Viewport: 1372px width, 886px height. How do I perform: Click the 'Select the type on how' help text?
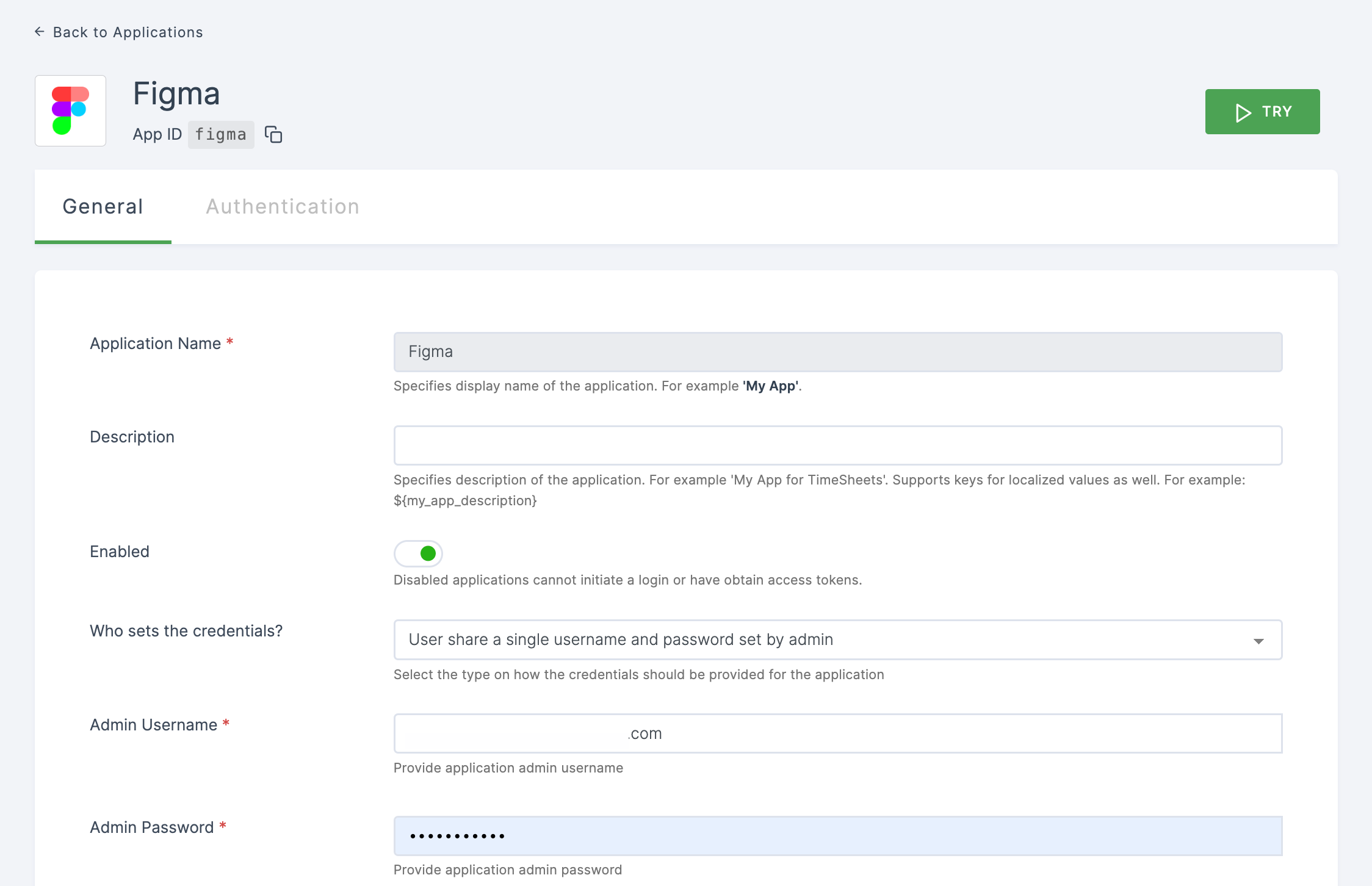[x=639, y=675]
